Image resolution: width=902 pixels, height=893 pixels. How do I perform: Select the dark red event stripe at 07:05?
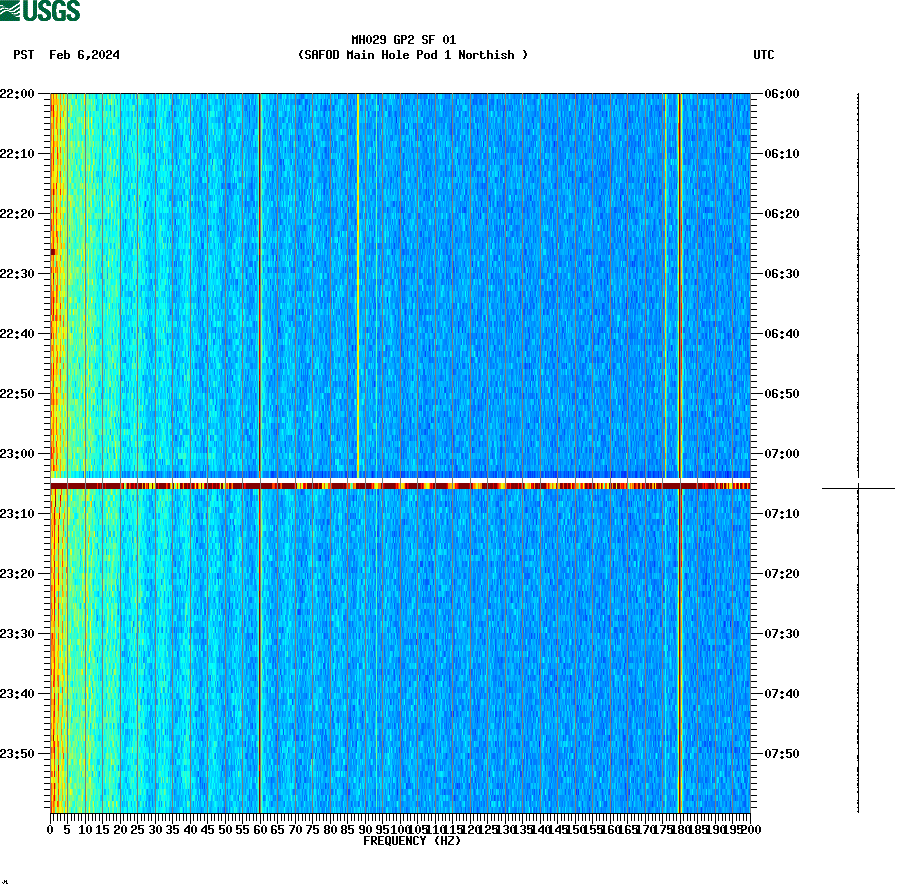click(400, 487)
